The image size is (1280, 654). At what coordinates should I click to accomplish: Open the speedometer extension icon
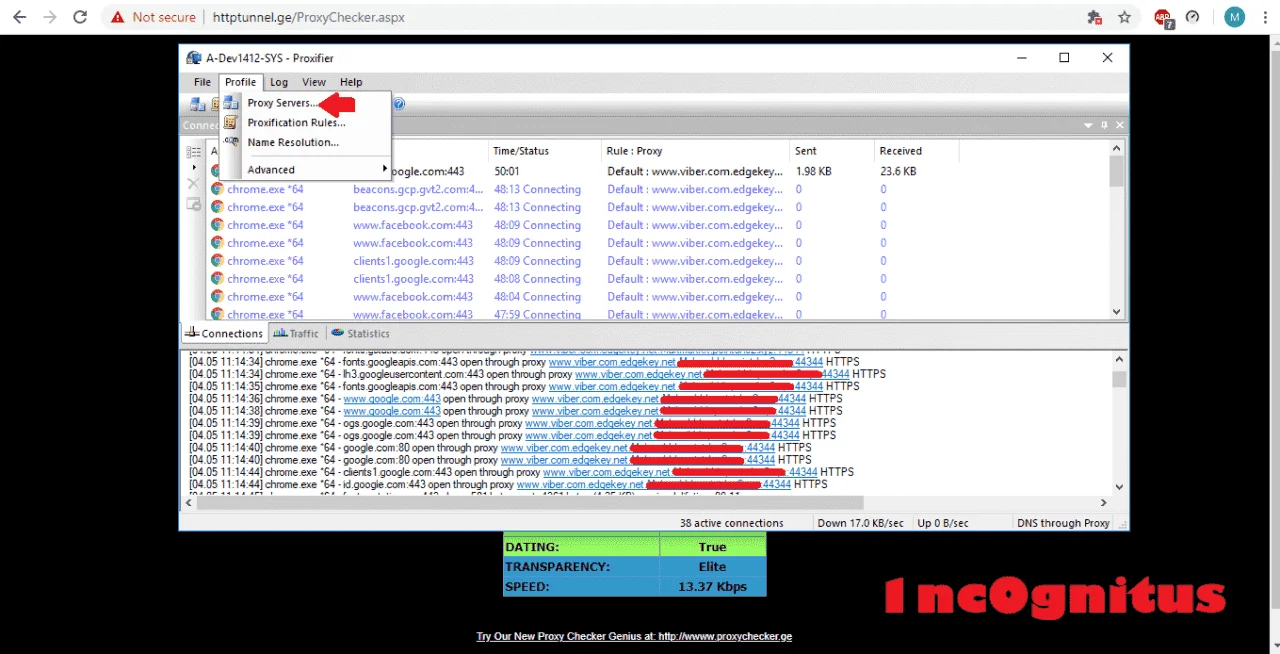pyautogui.click(x=1192, y=17)
